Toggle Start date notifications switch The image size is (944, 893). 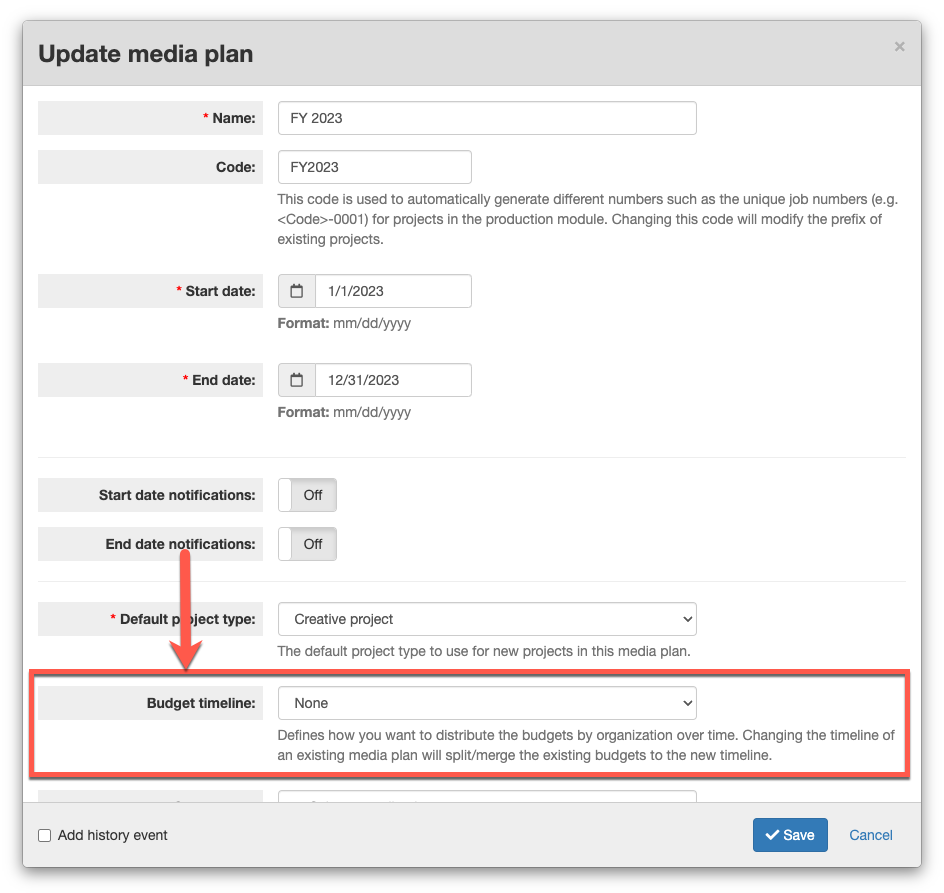tap(307, 495)
